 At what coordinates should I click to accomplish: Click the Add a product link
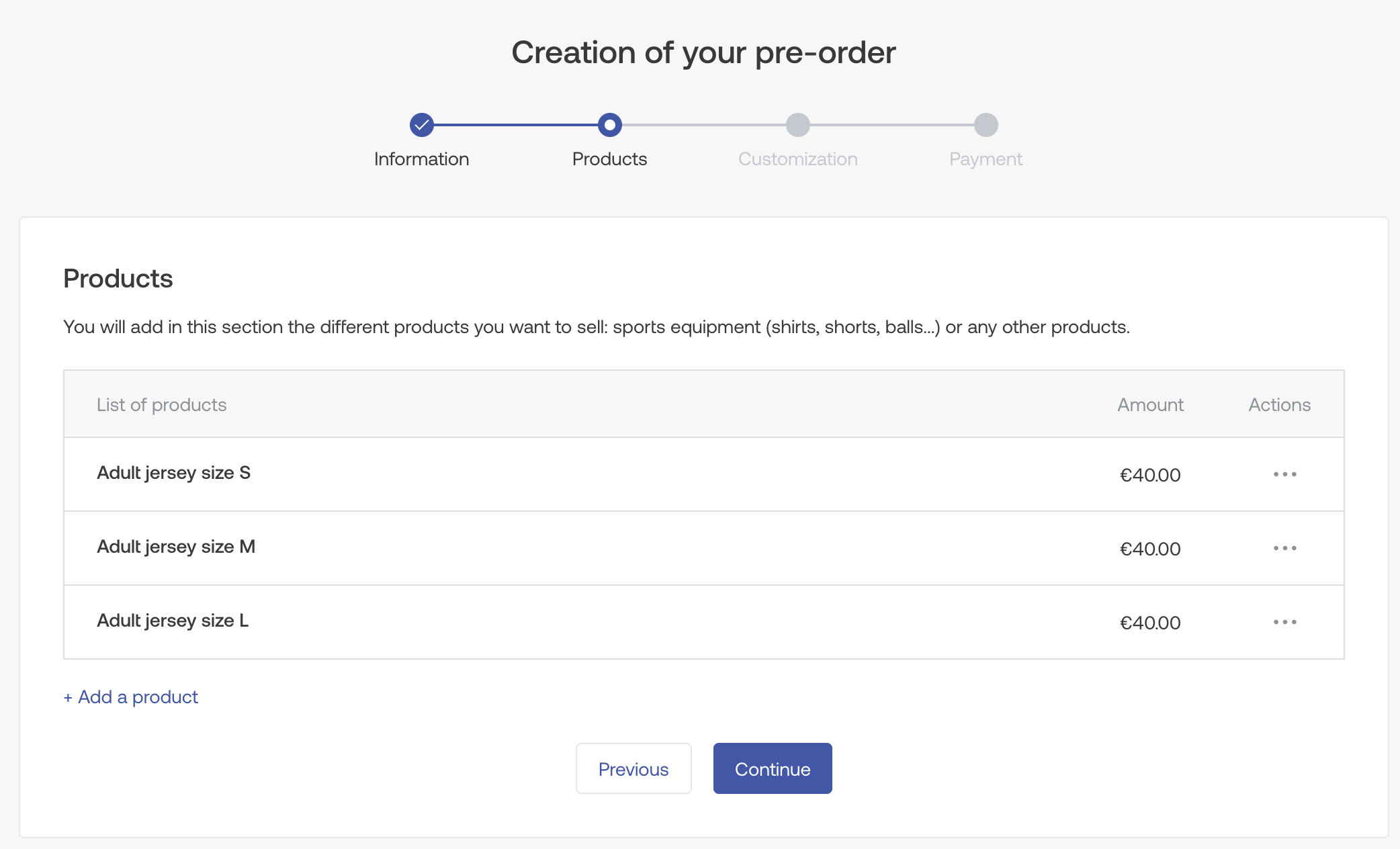pyautogui.click(x=131, y=697)
